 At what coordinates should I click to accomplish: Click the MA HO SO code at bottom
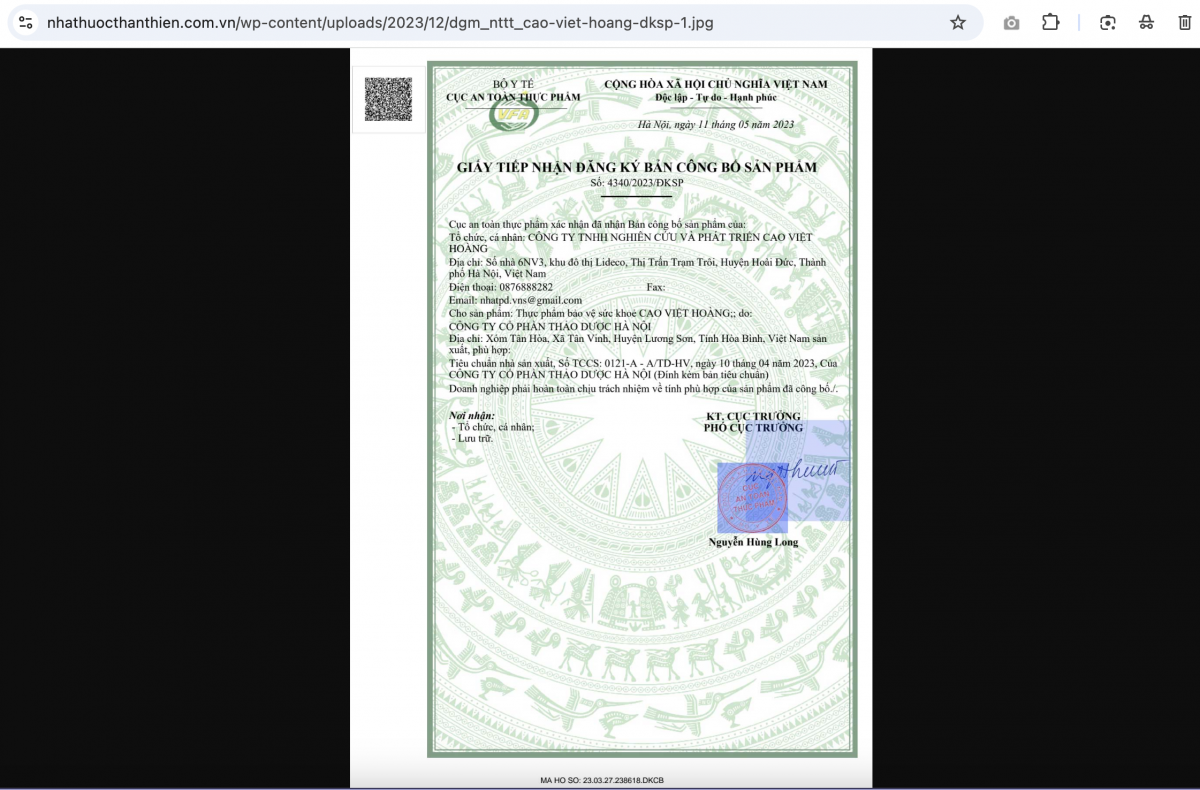point(602,780)
